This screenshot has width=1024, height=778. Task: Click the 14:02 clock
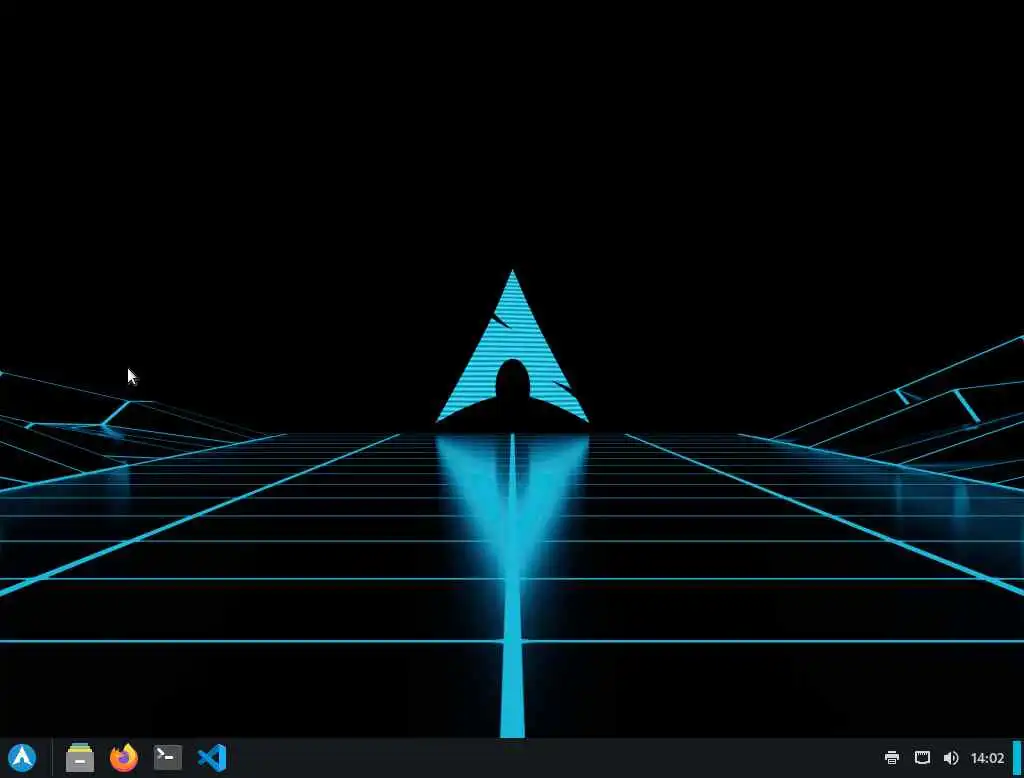[x=987, y=758]
